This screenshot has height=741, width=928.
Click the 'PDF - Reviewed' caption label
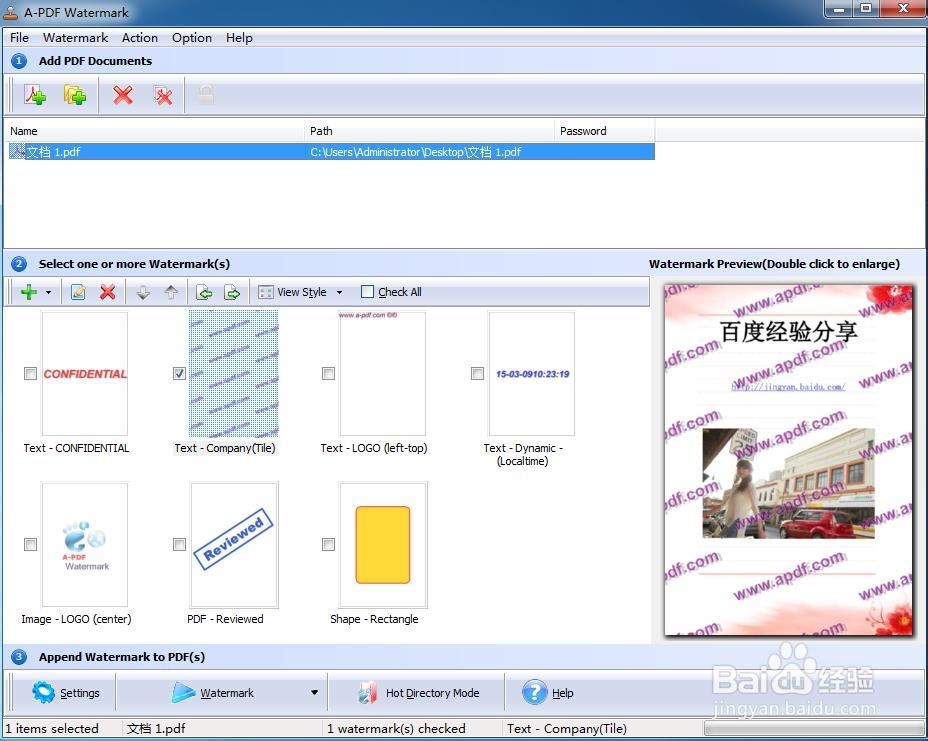pos(225,619)
